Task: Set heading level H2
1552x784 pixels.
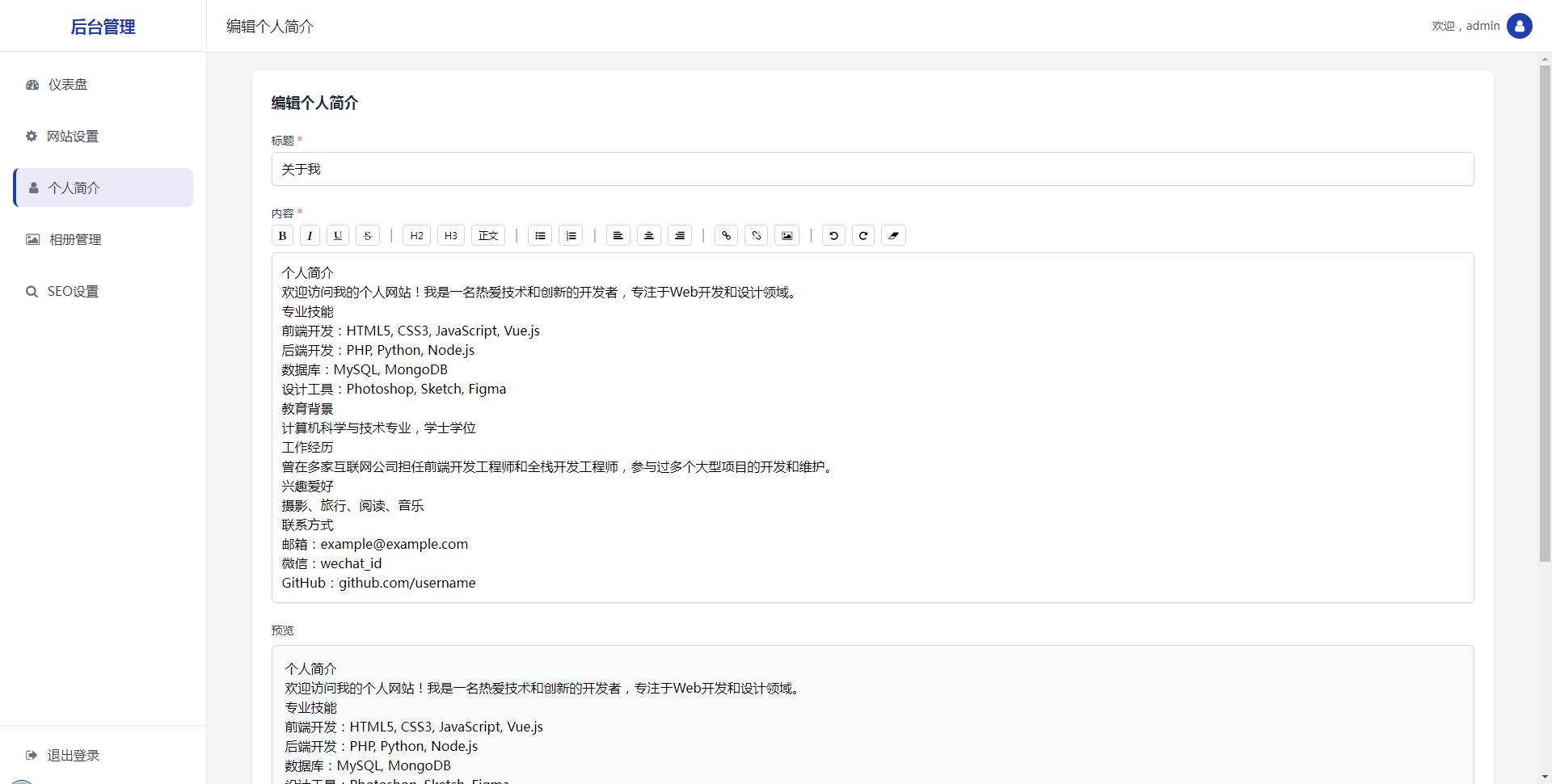Action: click(416, 235)
